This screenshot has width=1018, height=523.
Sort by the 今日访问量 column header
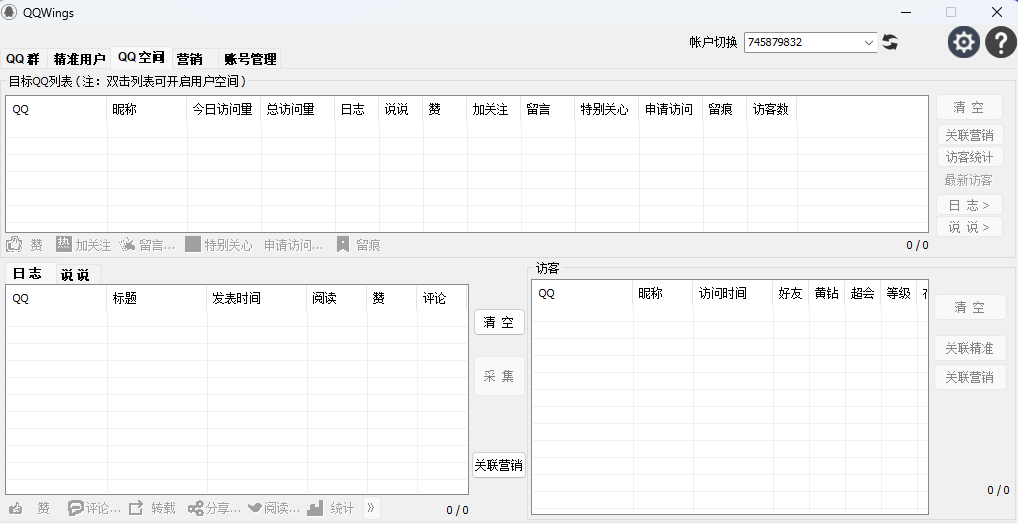222,109
